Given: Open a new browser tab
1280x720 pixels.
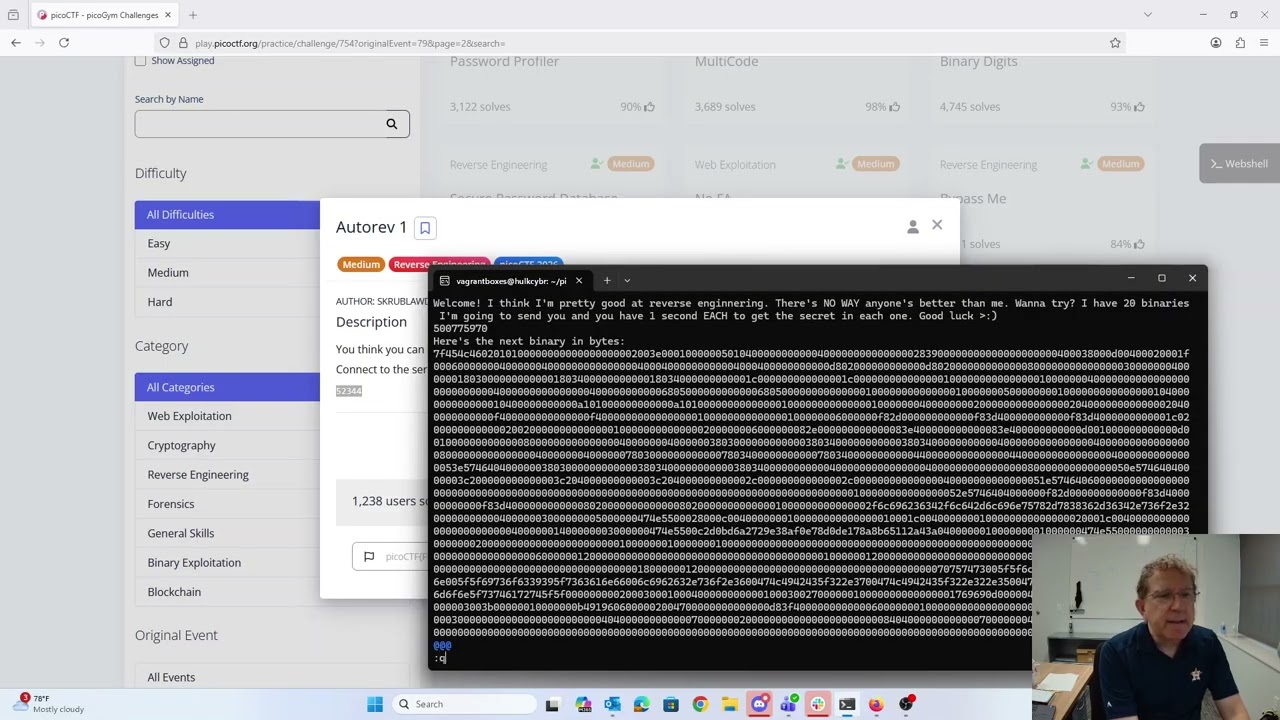Looking at the screenshot, I should point(193,15).
